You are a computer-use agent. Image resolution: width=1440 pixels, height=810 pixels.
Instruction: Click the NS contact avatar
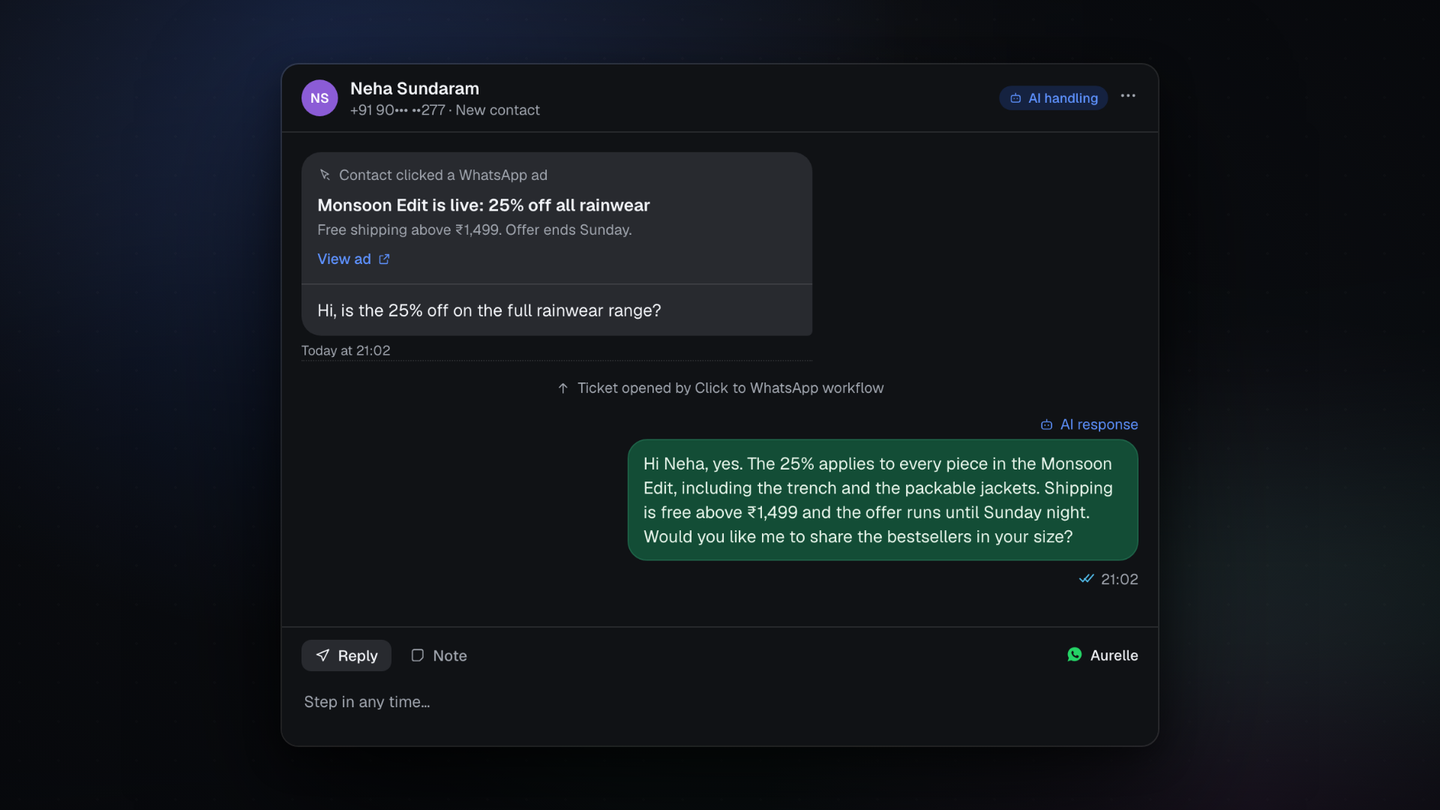tap(319, 98)
